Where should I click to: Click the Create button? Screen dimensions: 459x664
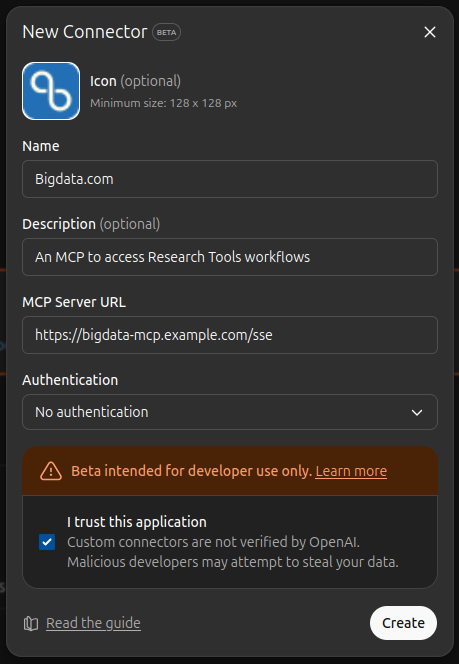pos(403,623)
